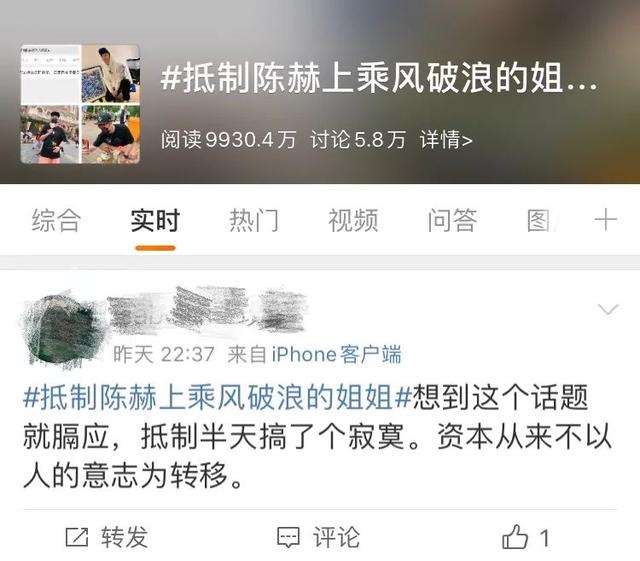
Task: View the post body text about 资本
Action: pyautogui.click(x=318, y=436)
